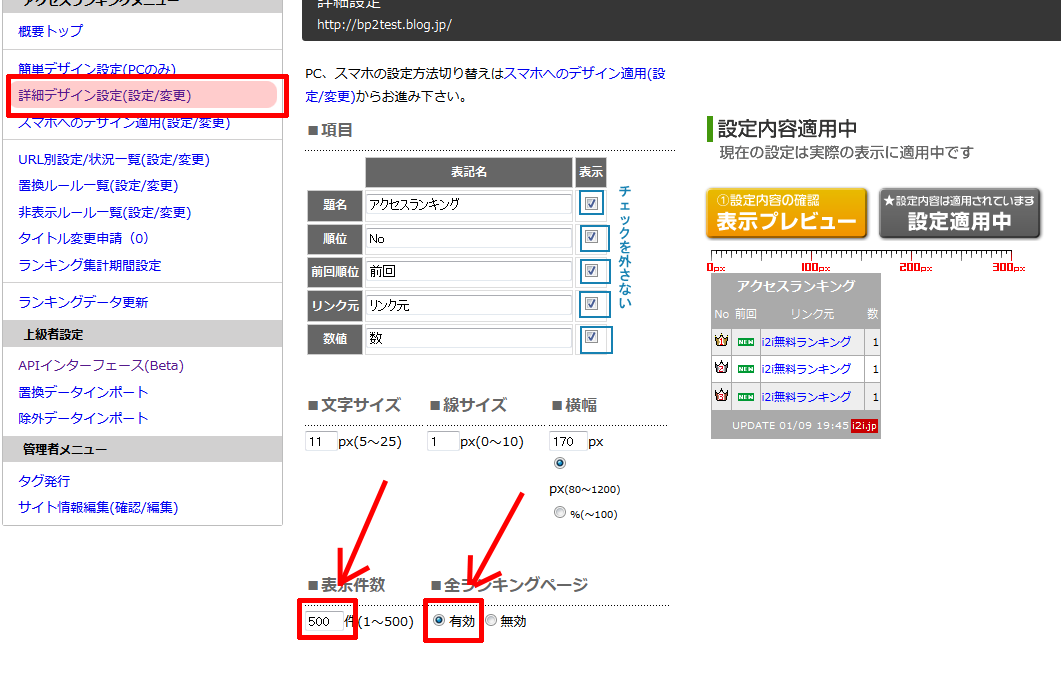The width and height of the screenshot is (1061, 699).
Task: Select the 有効 radio button
Action: 439,620
